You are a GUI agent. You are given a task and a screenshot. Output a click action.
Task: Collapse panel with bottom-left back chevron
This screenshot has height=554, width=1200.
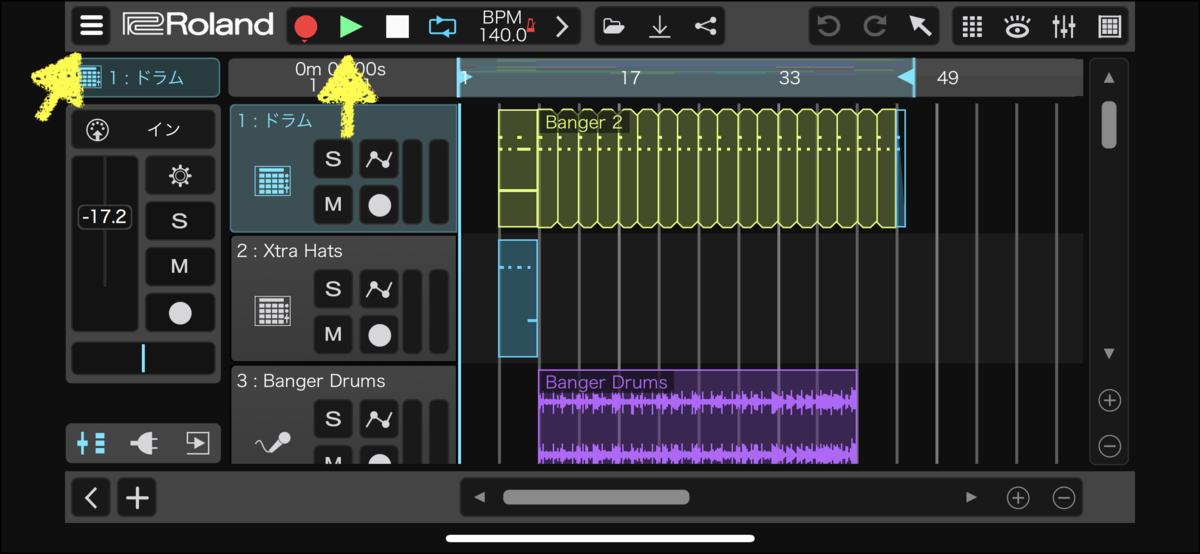[x=91, y=498]
